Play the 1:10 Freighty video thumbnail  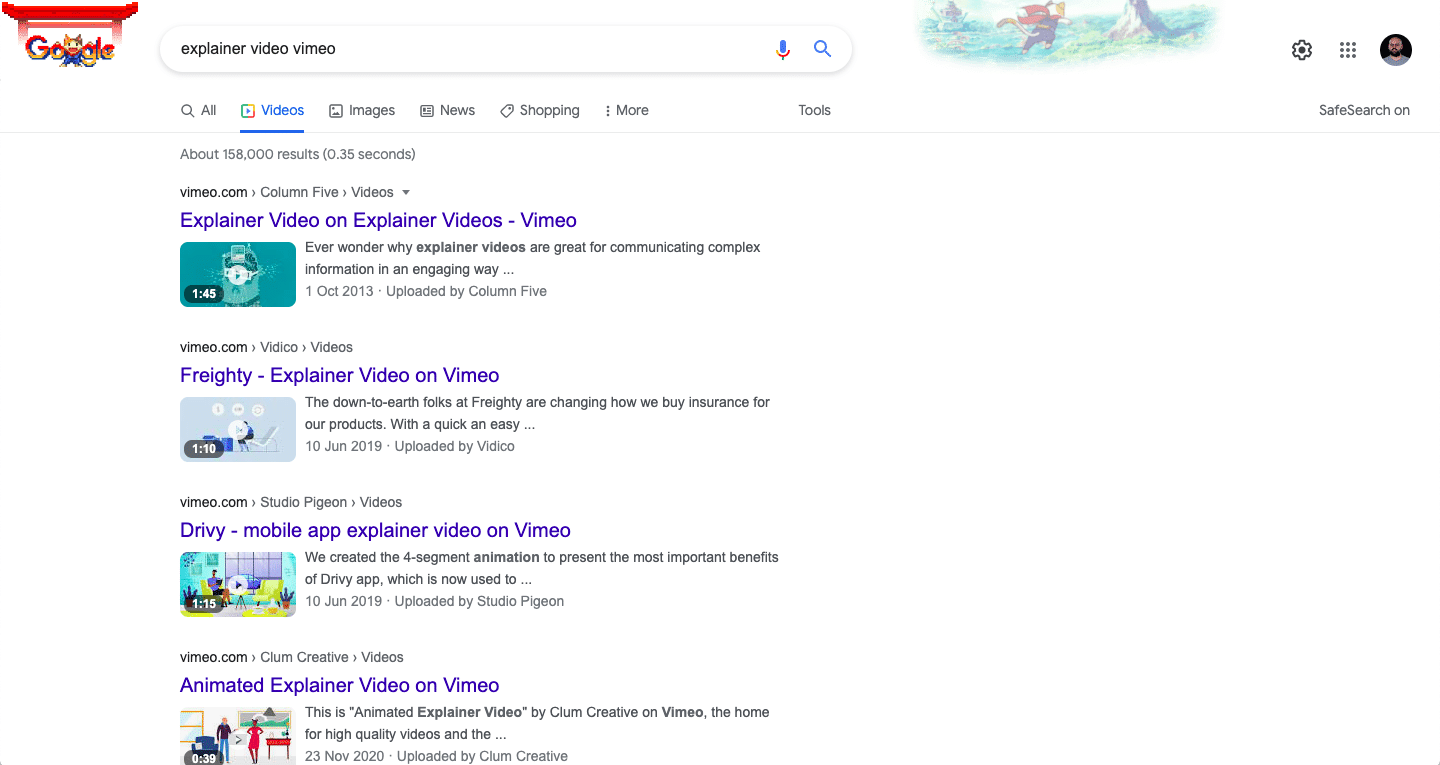[x=238, y=429]
